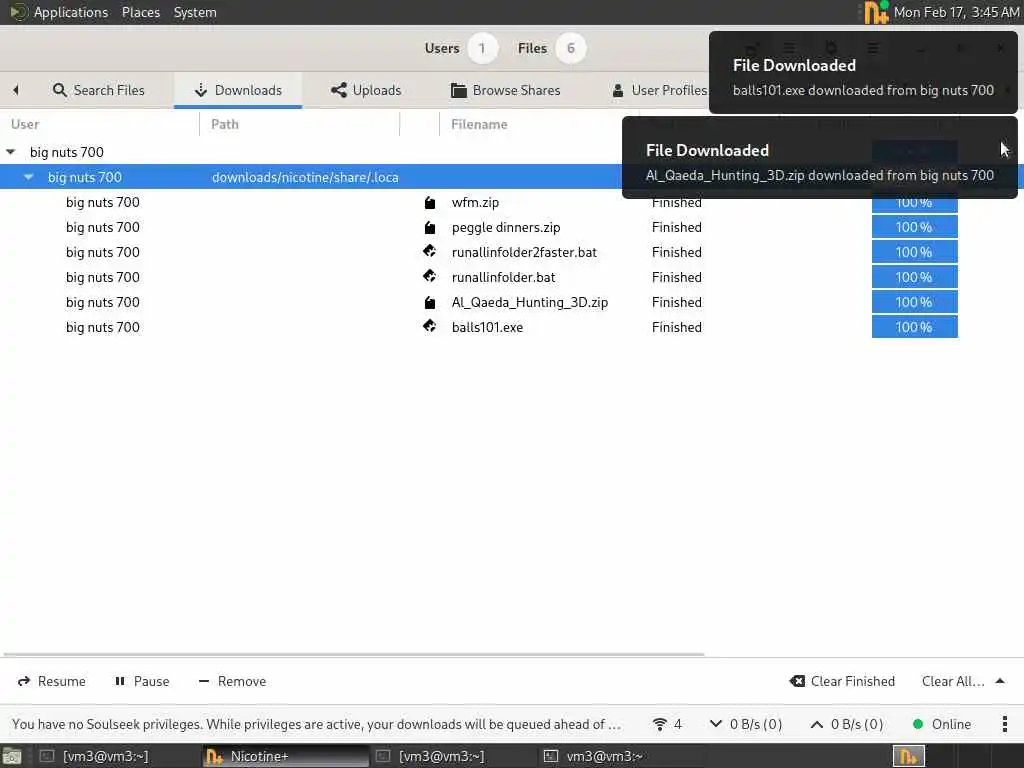Collapse the top big nuts 700 group

10,152
